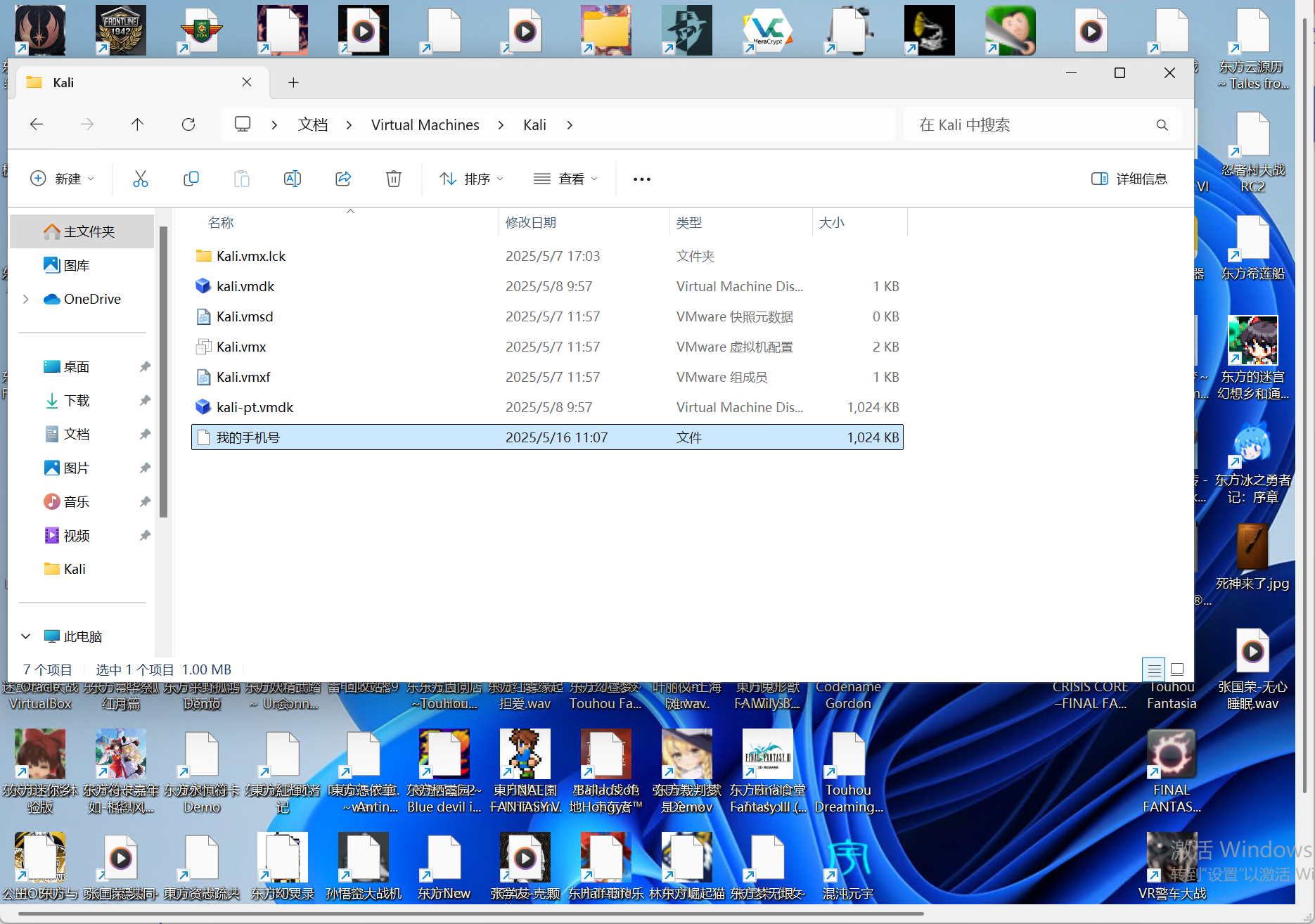Open the Frontline 1942 desktop shortcut
Viewport: 1315px width, 924px height.
121,31
